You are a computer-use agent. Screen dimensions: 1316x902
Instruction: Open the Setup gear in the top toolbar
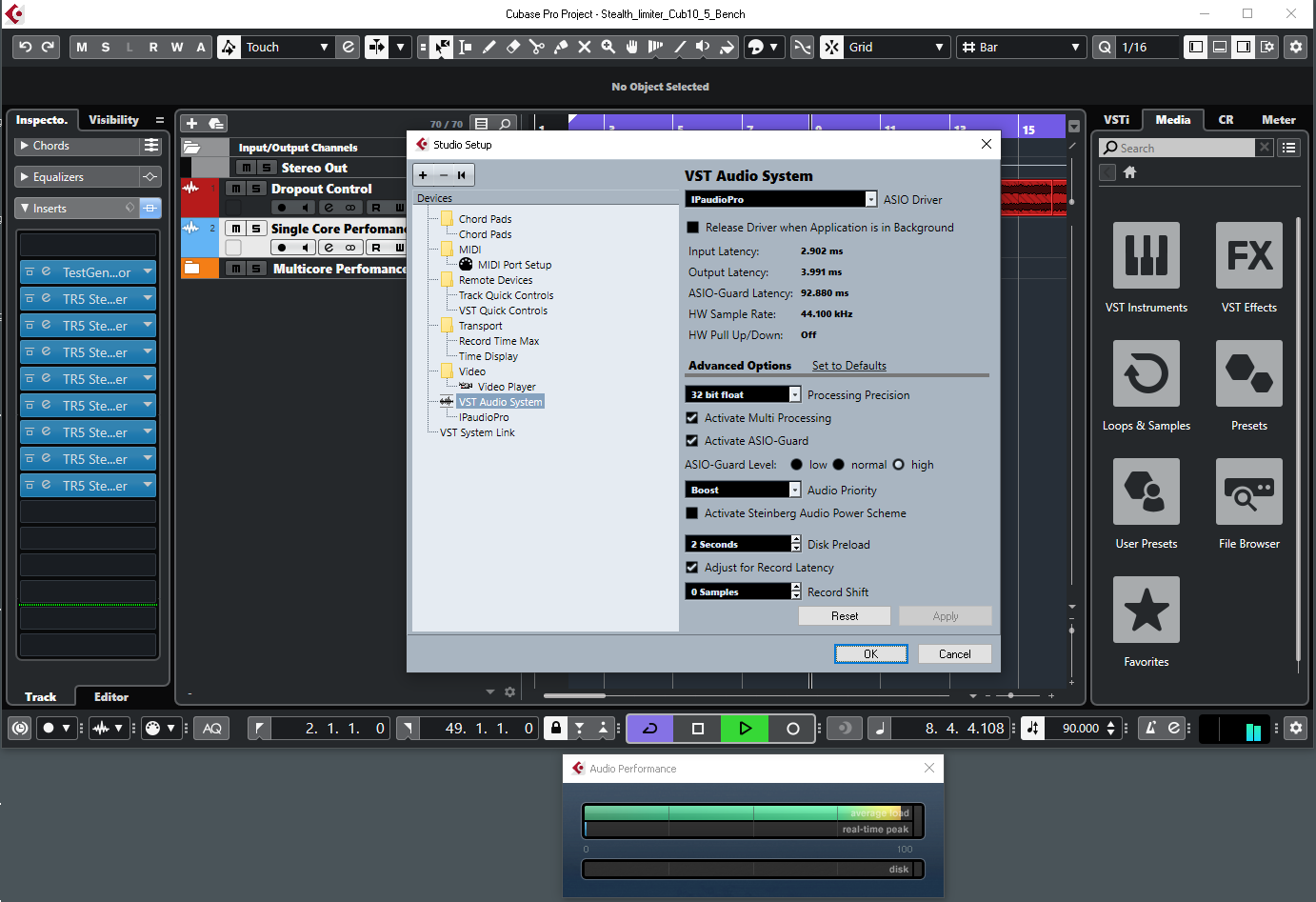click(x=1296, y=47)
